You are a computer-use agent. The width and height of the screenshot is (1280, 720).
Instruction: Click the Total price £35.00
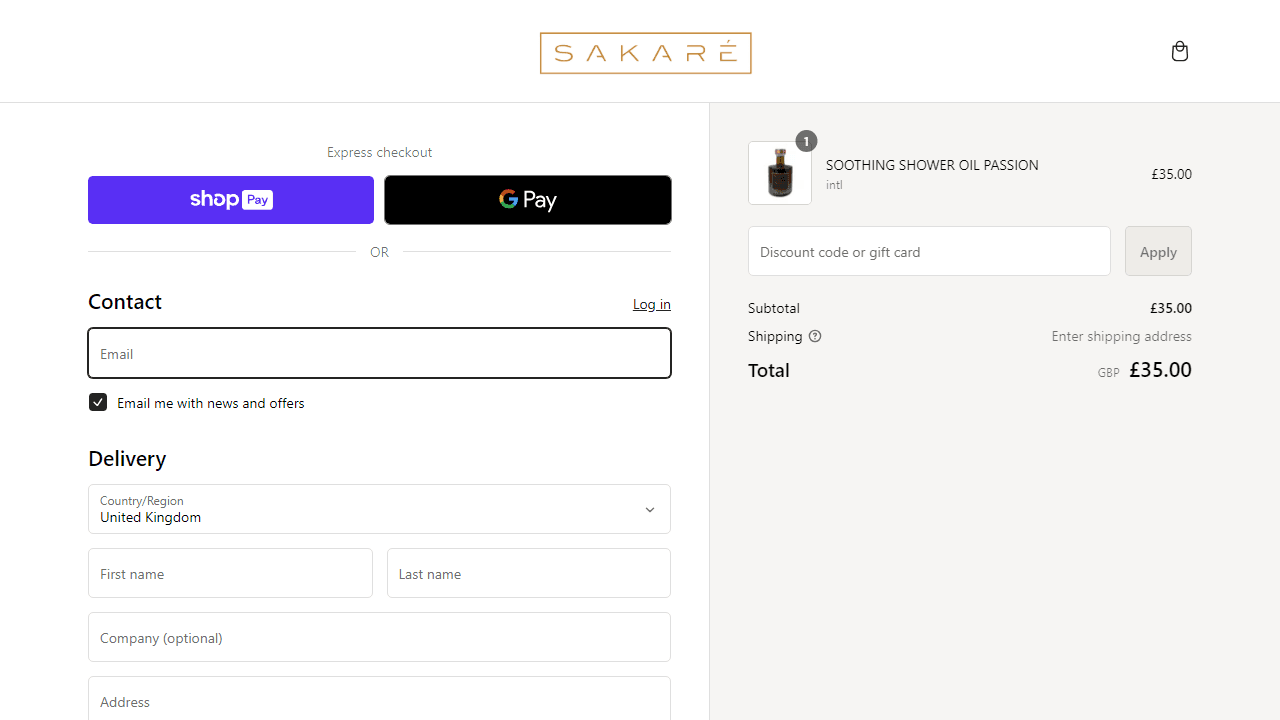pos(1160,370)
